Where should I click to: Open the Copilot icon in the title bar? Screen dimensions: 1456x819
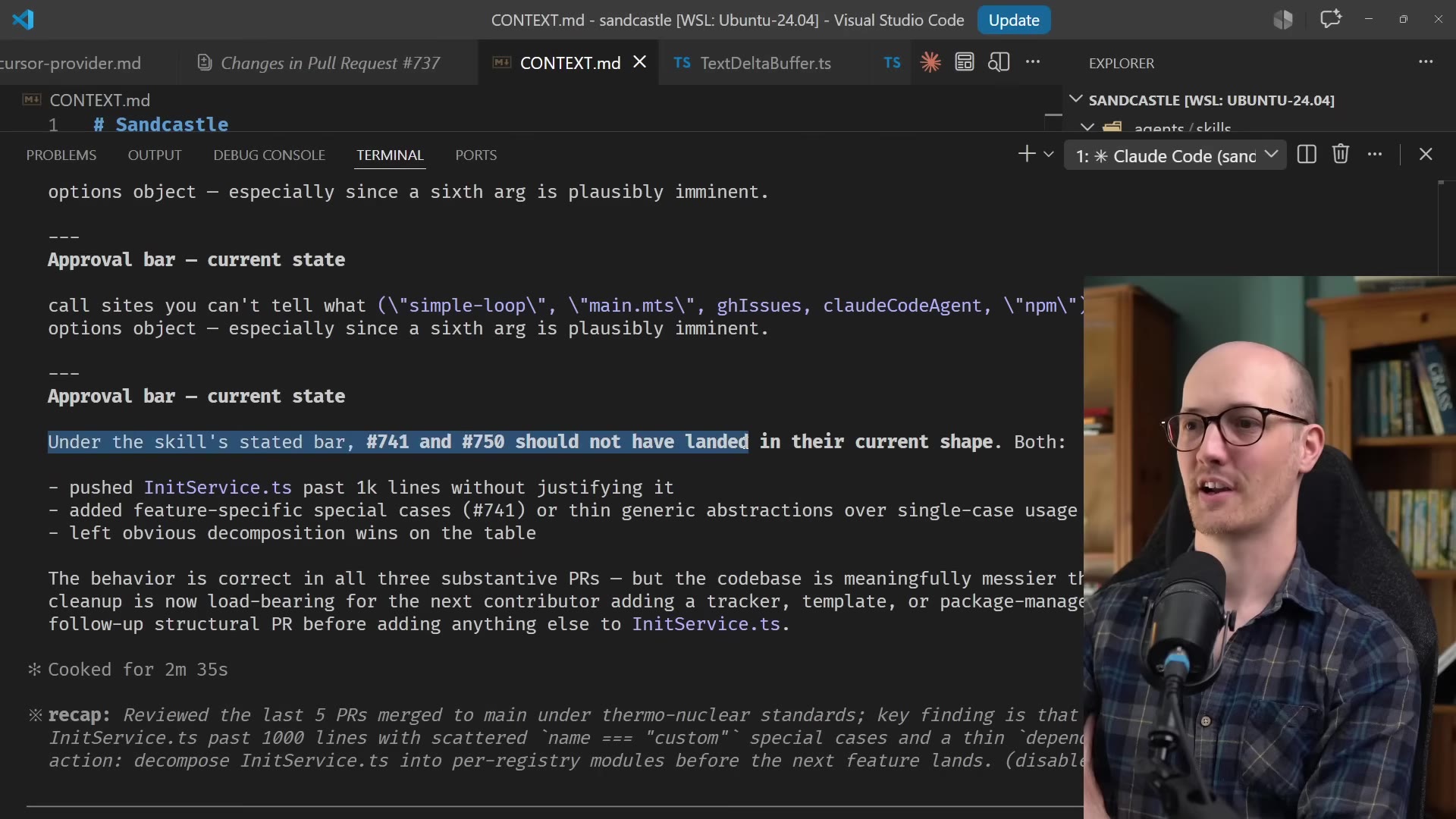1283,20
